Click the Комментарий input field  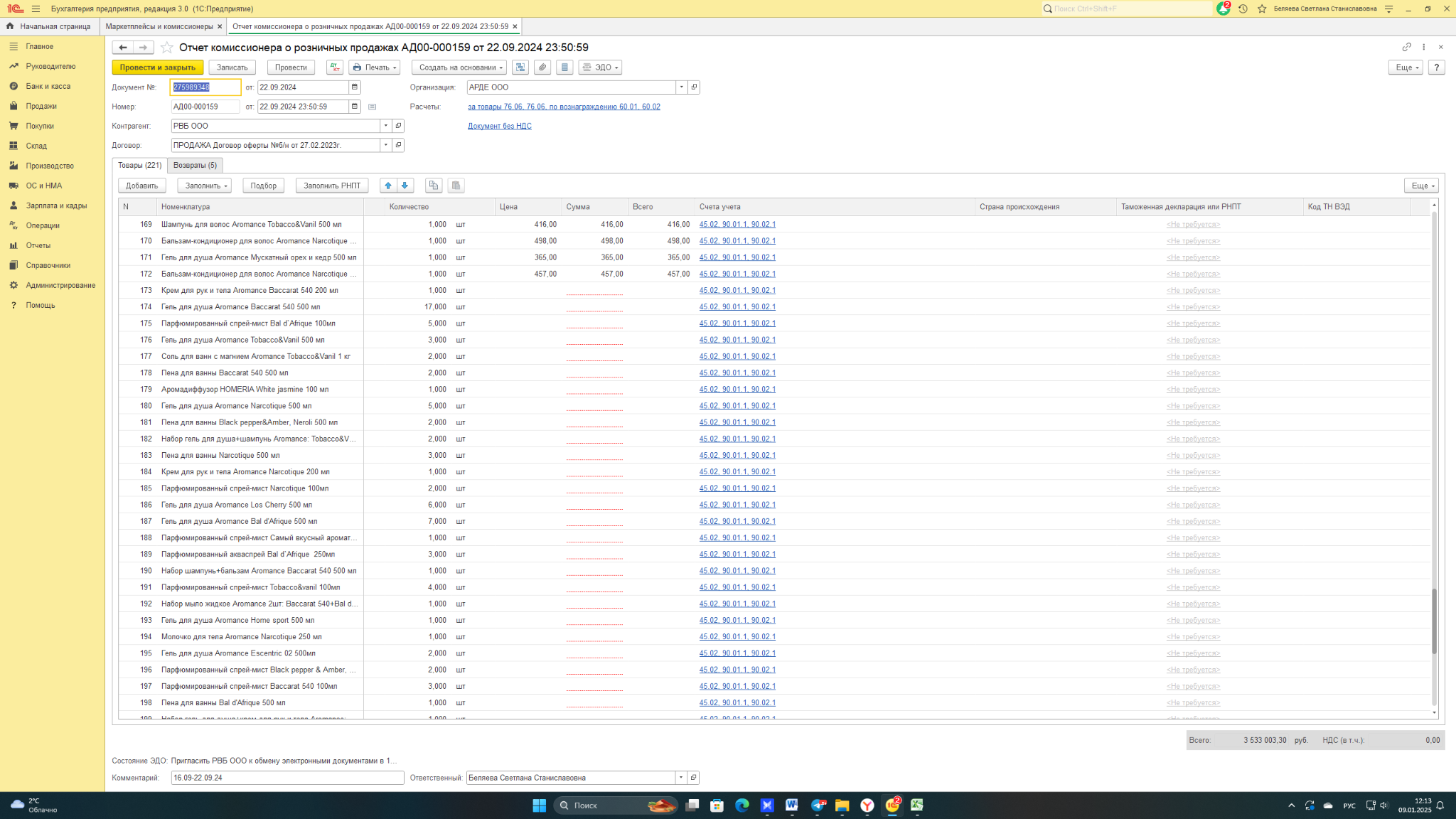(287, 778)
